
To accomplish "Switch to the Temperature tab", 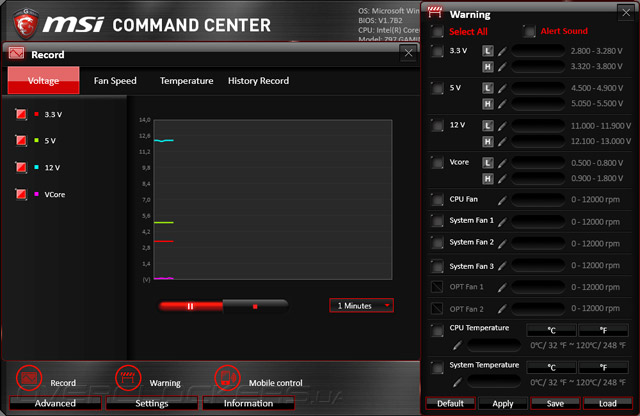I will pos(187,81).
